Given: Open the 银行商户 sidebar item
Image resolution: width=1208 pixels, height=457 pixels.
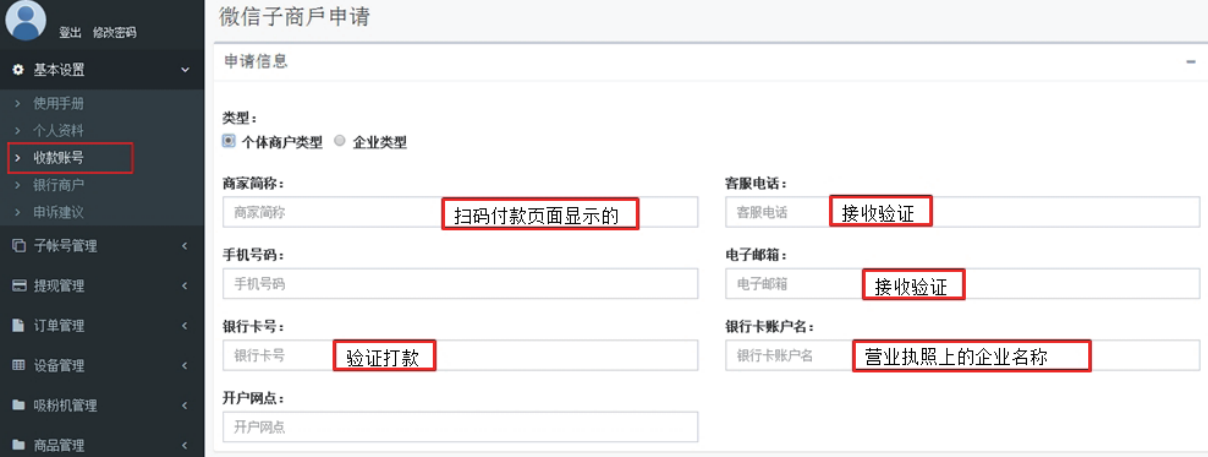Looking at the screenshot, I should (x=59, y=185).
